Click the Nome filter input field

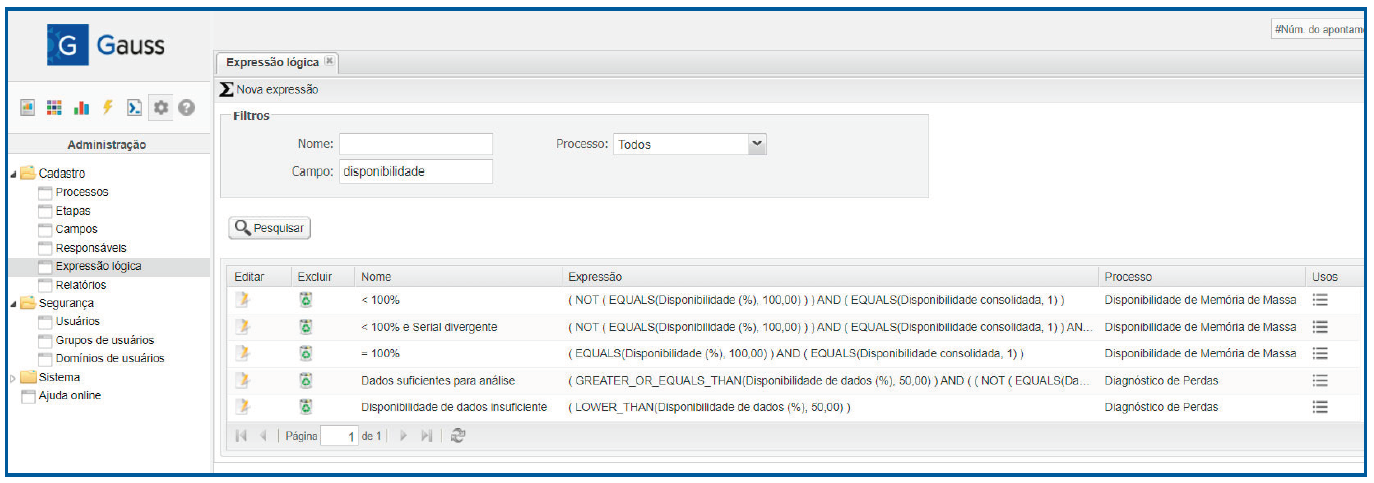416,144
